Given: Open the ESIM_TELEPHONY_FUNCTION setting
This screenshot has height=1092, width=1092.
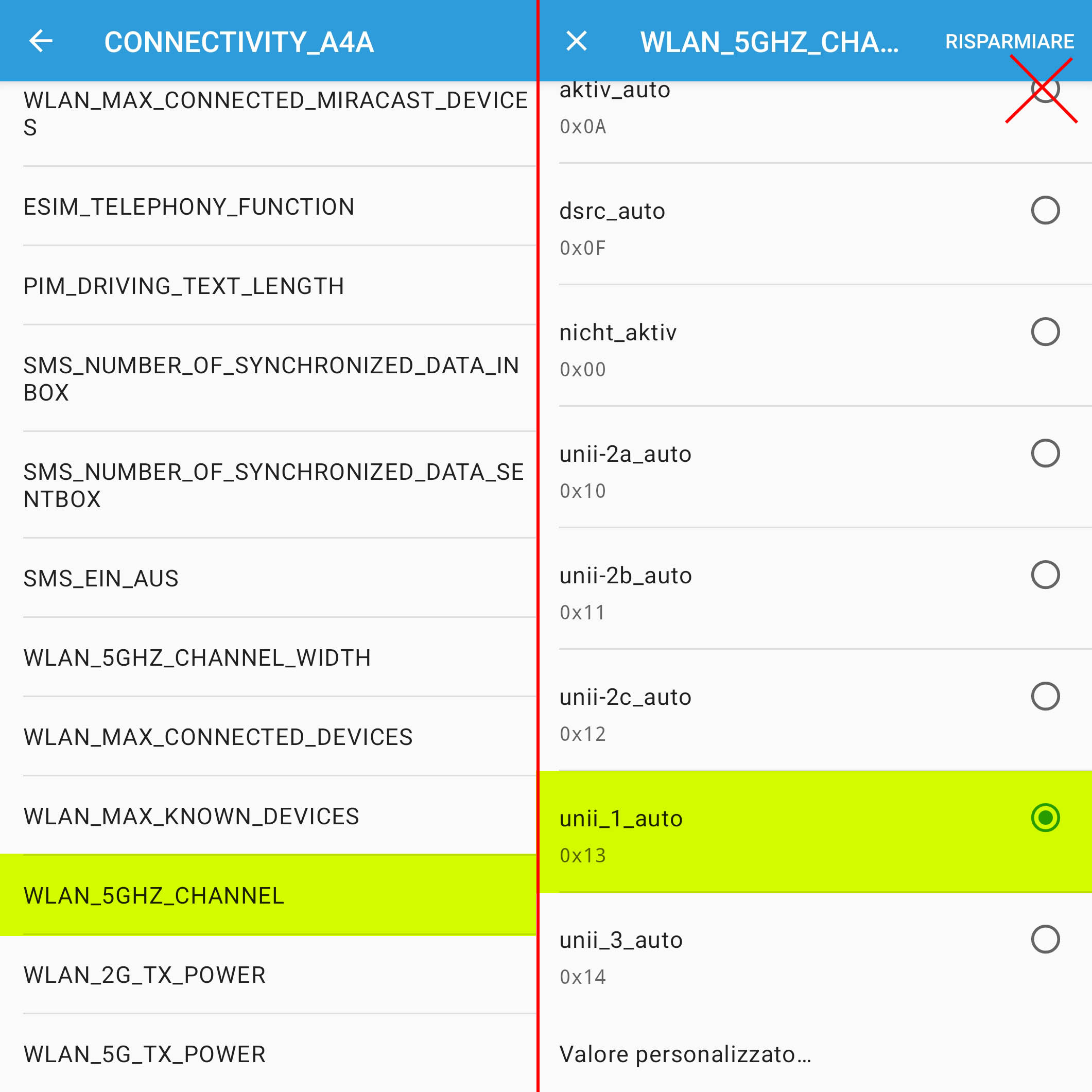Looking at the screenshot, I should pyautogui.click(x=189, y=207).
